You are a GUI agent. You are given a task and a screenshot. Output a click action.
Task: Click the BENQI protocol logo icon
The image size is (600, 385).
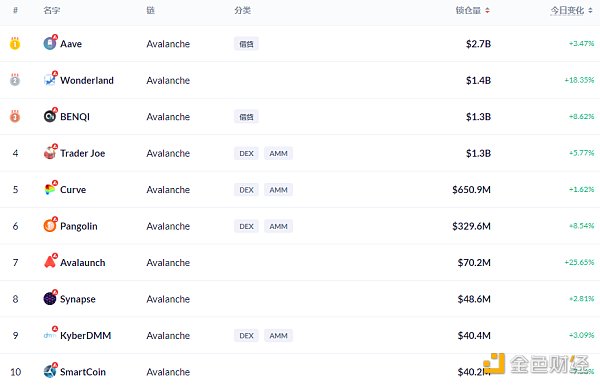pos(50,116)
